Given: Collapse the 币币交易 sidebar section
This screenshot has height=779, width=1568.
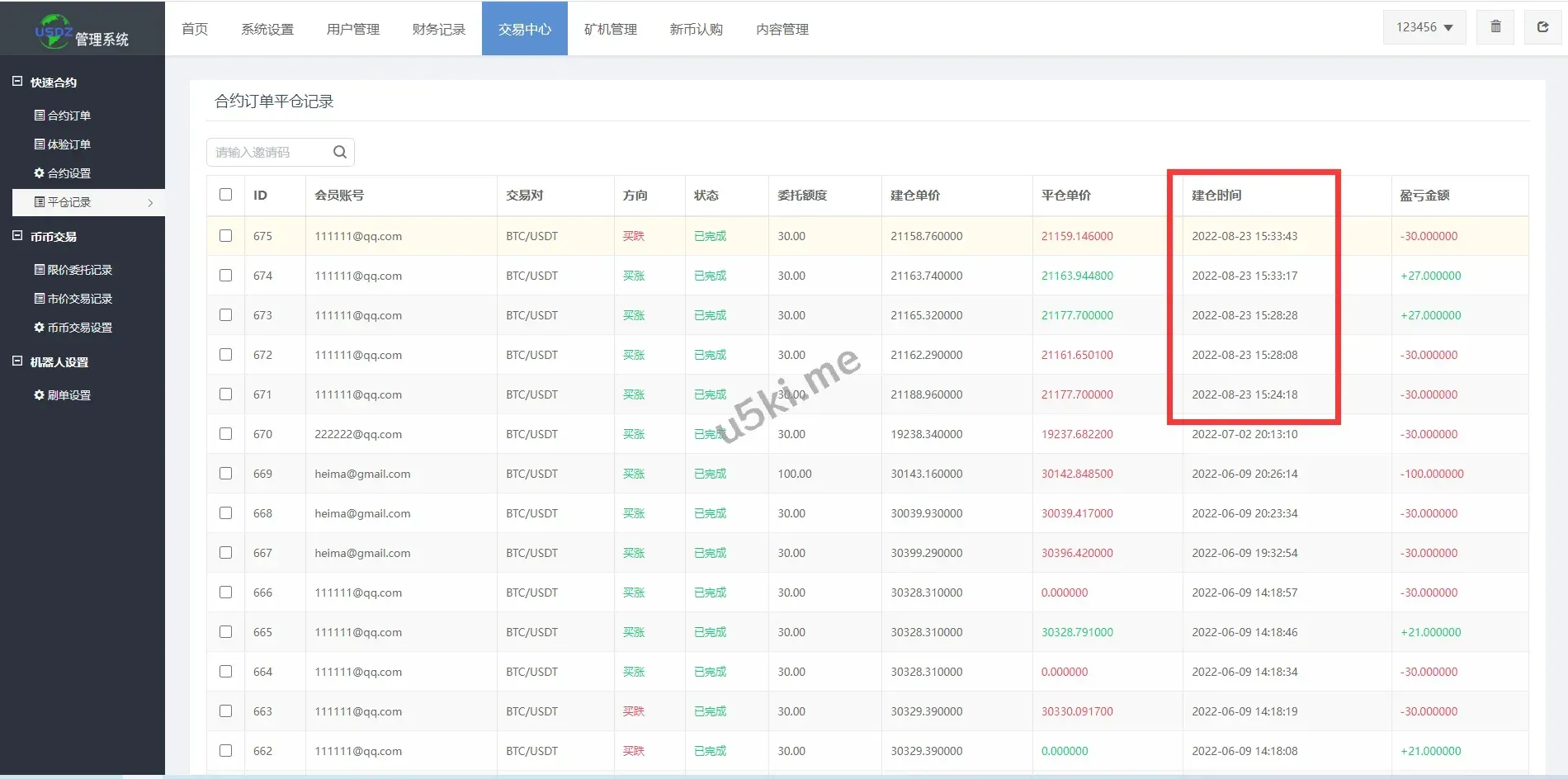Looking at the screenshot, I should [x=17, y=236].
